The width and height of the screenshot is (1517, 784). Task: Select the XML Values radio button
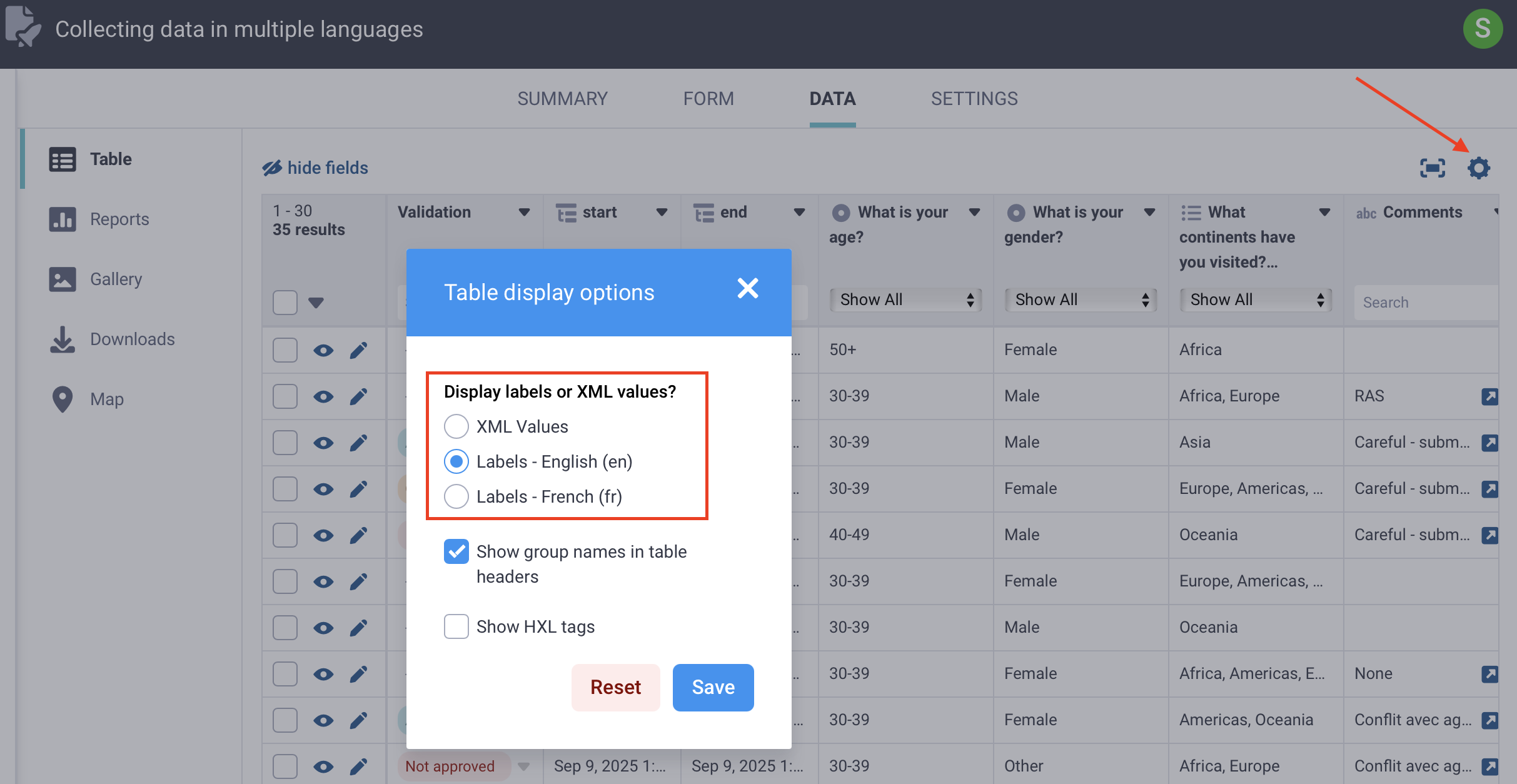[456, 426]
